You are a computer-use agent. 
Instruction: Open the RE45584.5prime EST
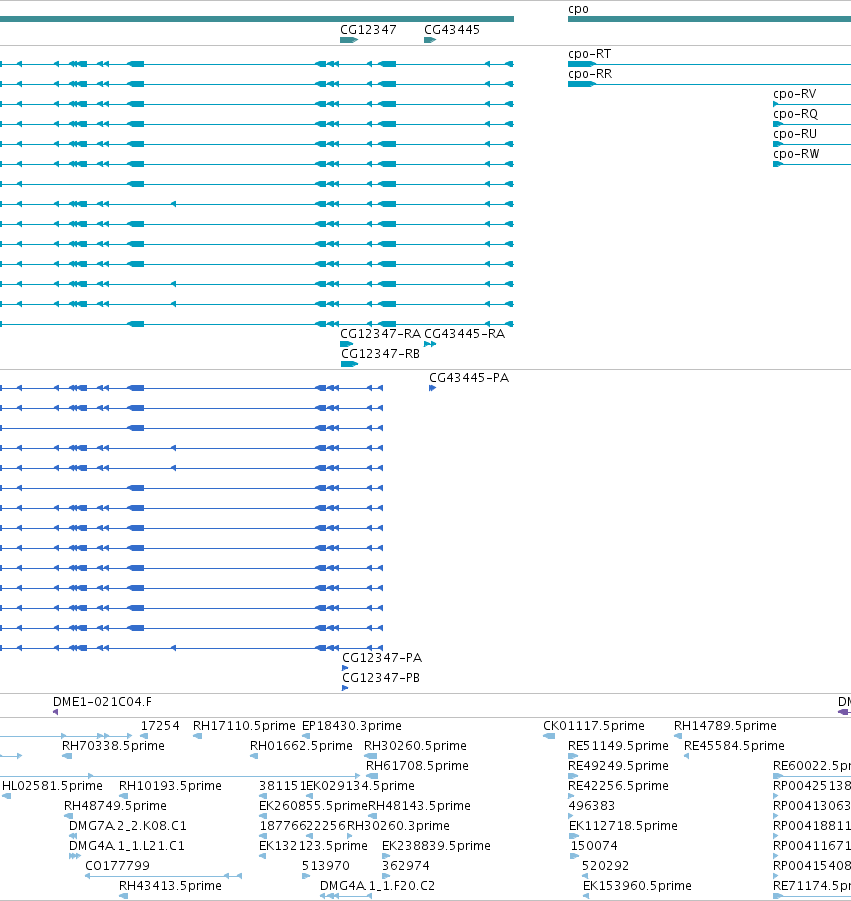(x=734, y=746)
